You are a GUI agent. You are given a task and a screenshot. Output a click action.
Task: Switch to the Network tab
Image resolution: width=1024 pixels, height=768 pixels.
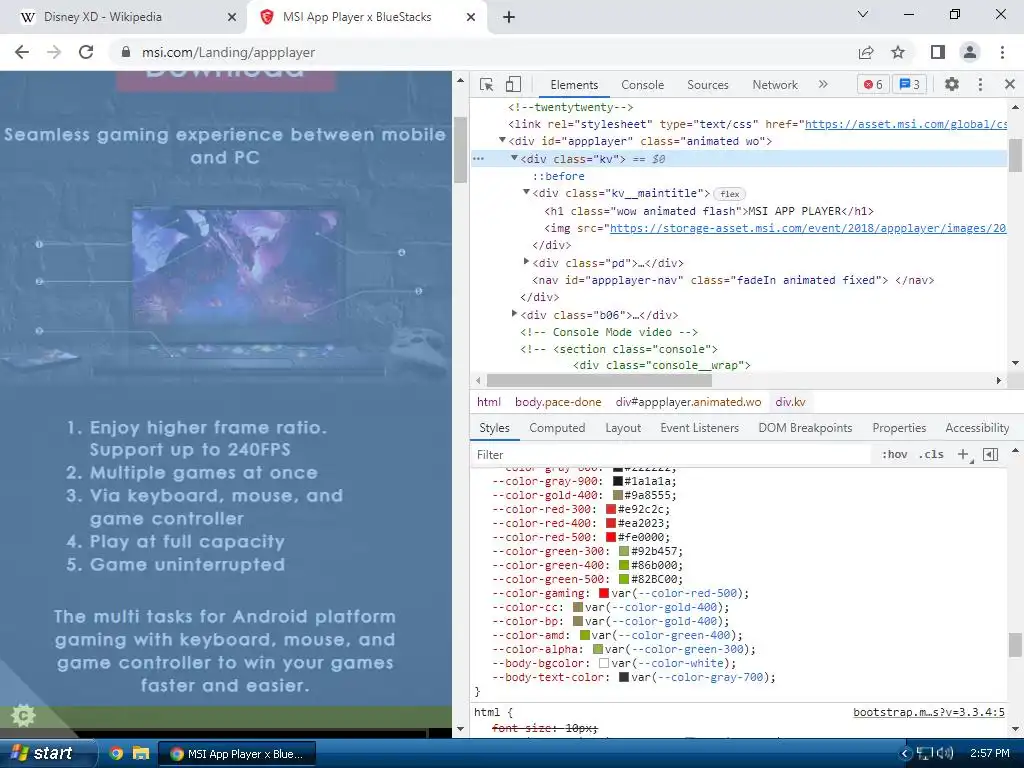775,85
